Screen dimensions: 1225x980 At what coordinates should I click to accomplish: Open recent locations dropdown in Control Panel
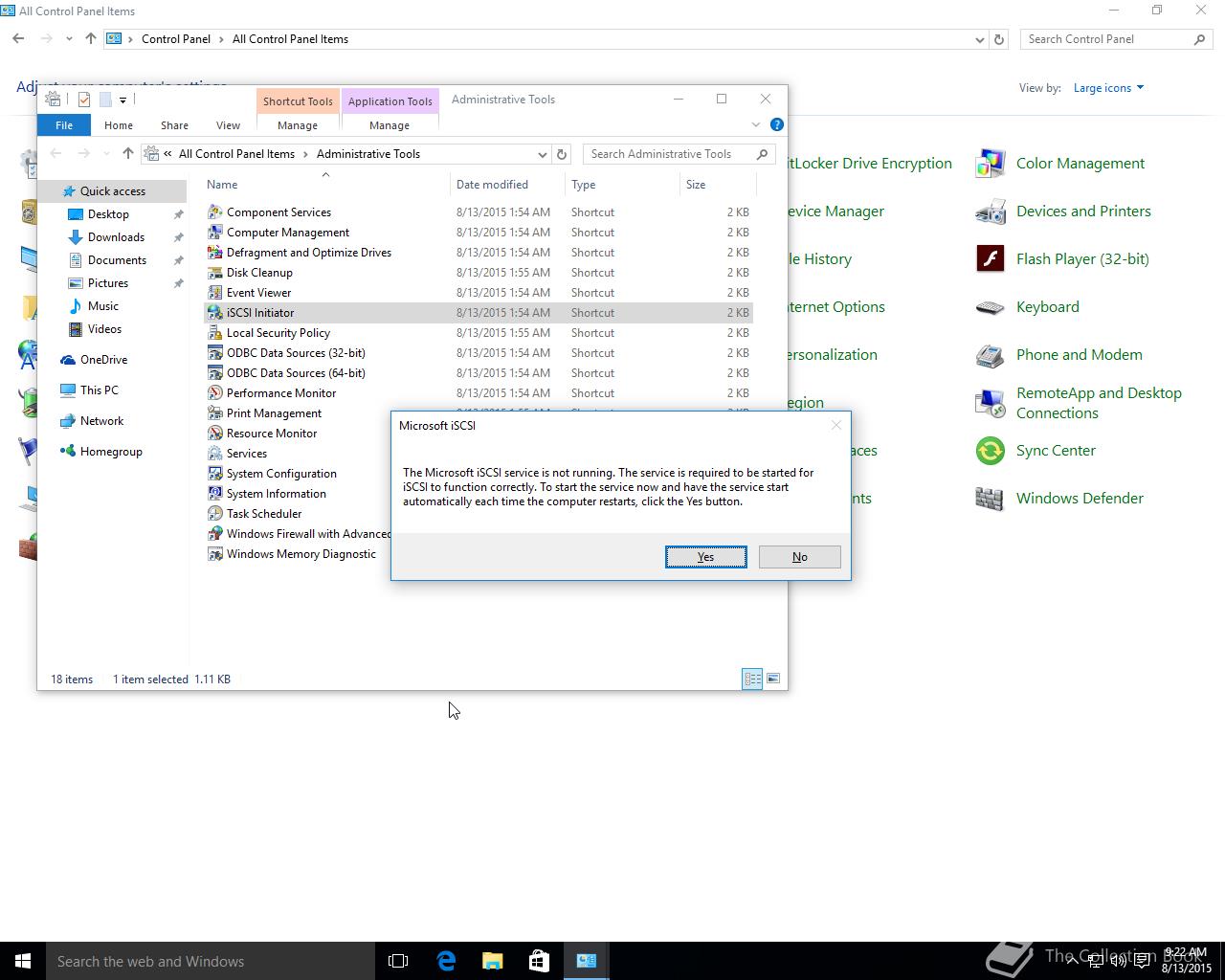click(x=69, y=39)
